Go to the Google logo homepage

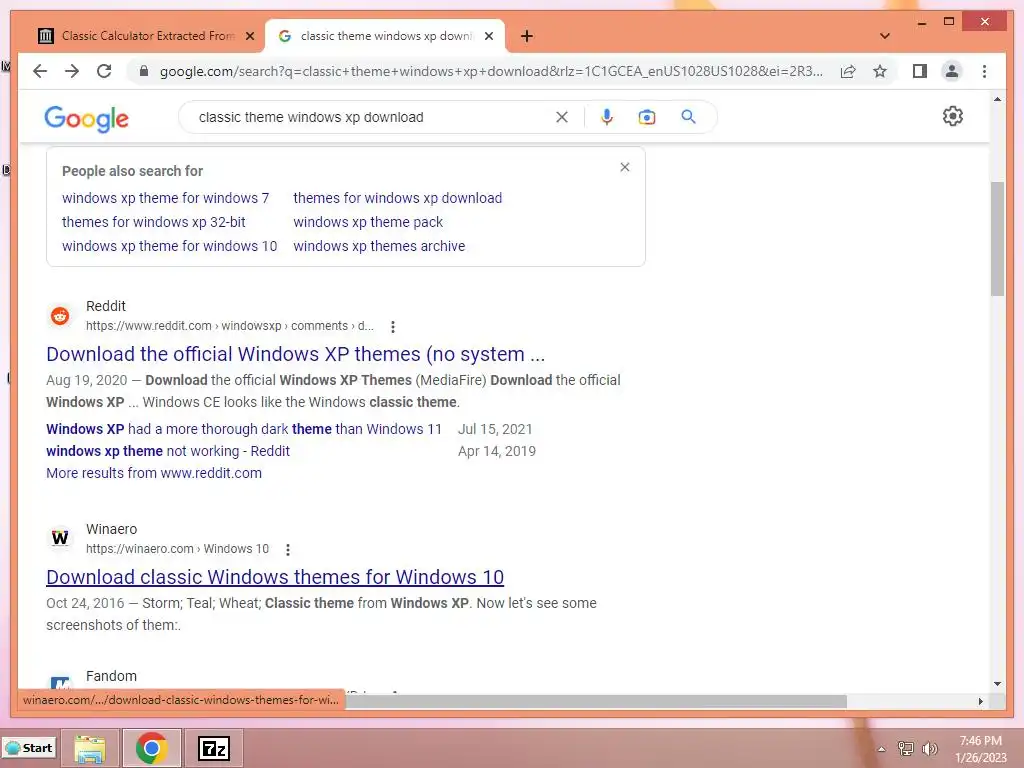[x=86, y=118]
